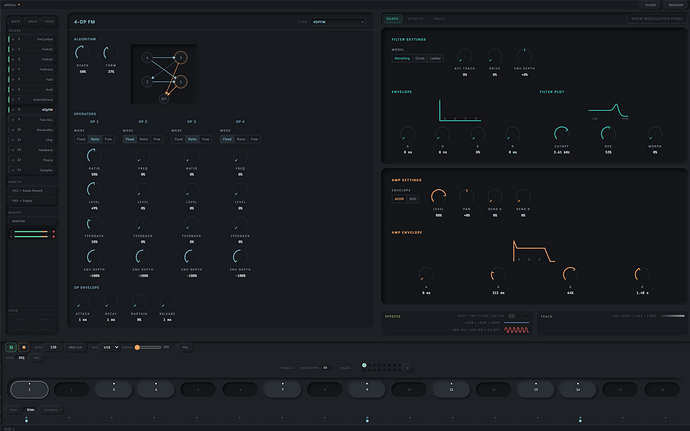This screenshot has height=431, width=690.
Task: Adjust the filter Res knob
Action: pos(608,134)
